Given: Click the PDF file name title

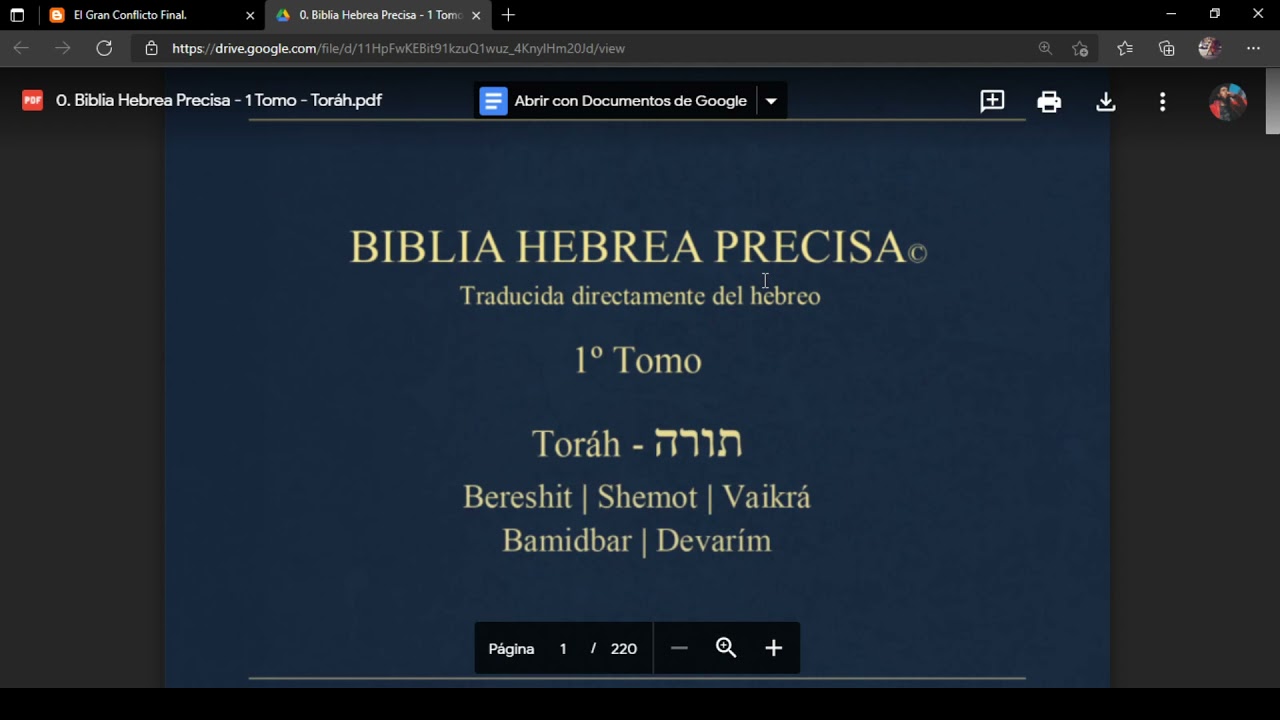Looking at the screenshot, I should [219, 100].
